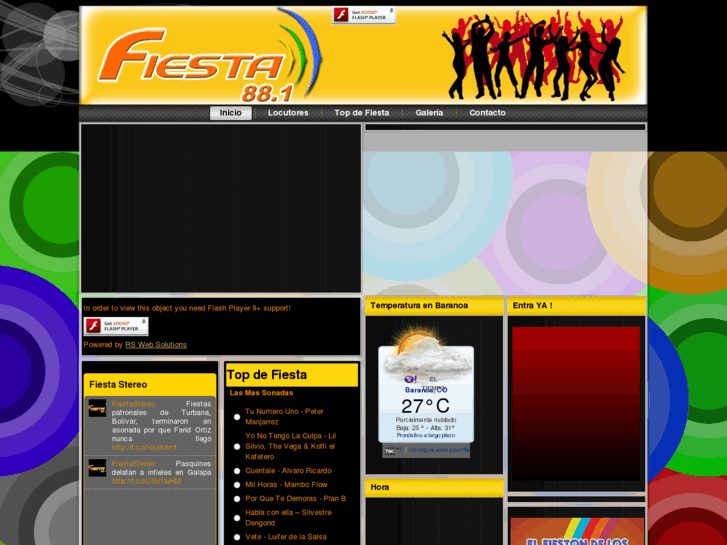
Task: Open FiestaStereo avatar beside Turbana fiestas tweet
Action: coord(97,408)
